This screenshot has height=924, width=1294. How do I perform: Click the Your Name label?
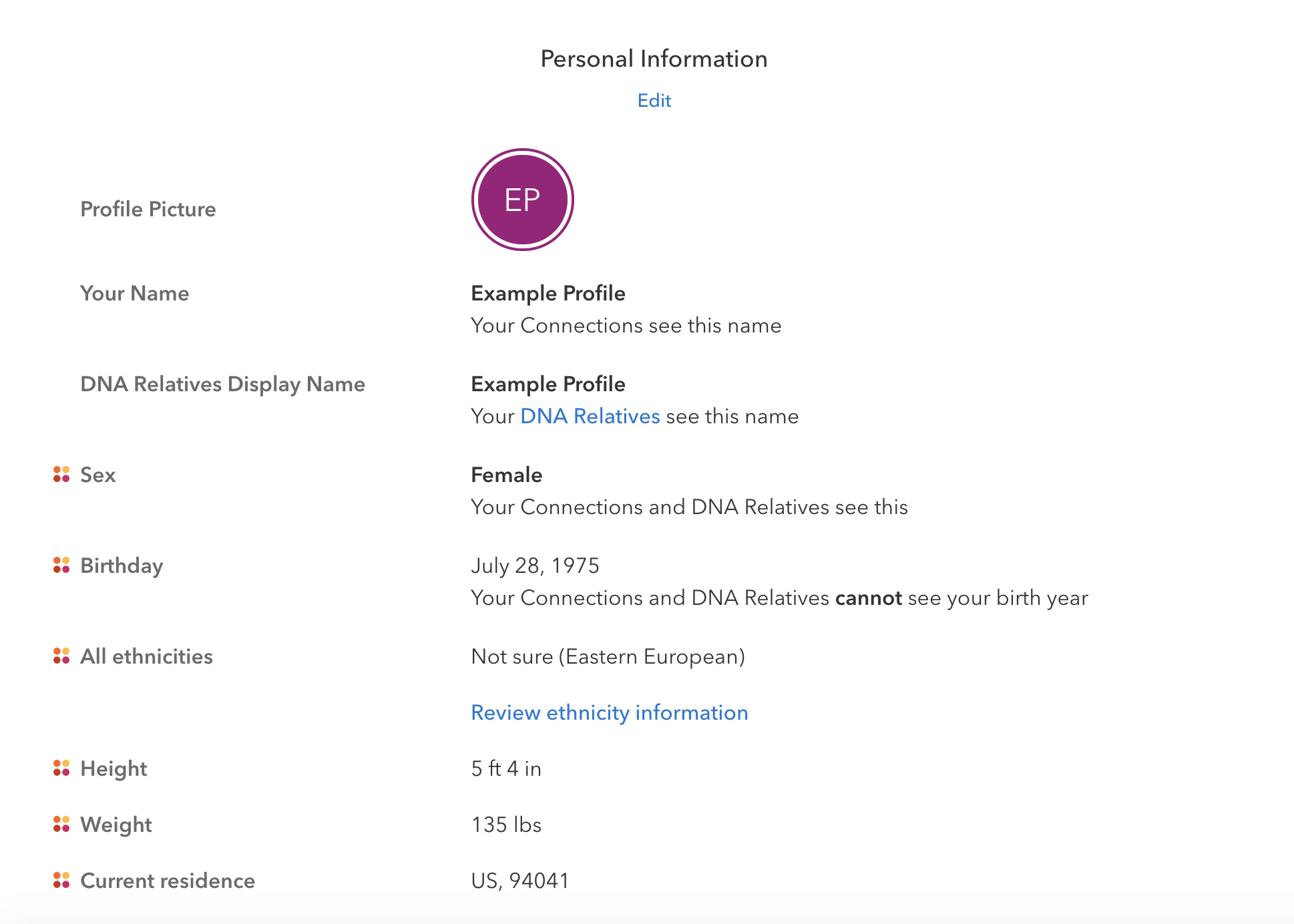pos(135,293)
